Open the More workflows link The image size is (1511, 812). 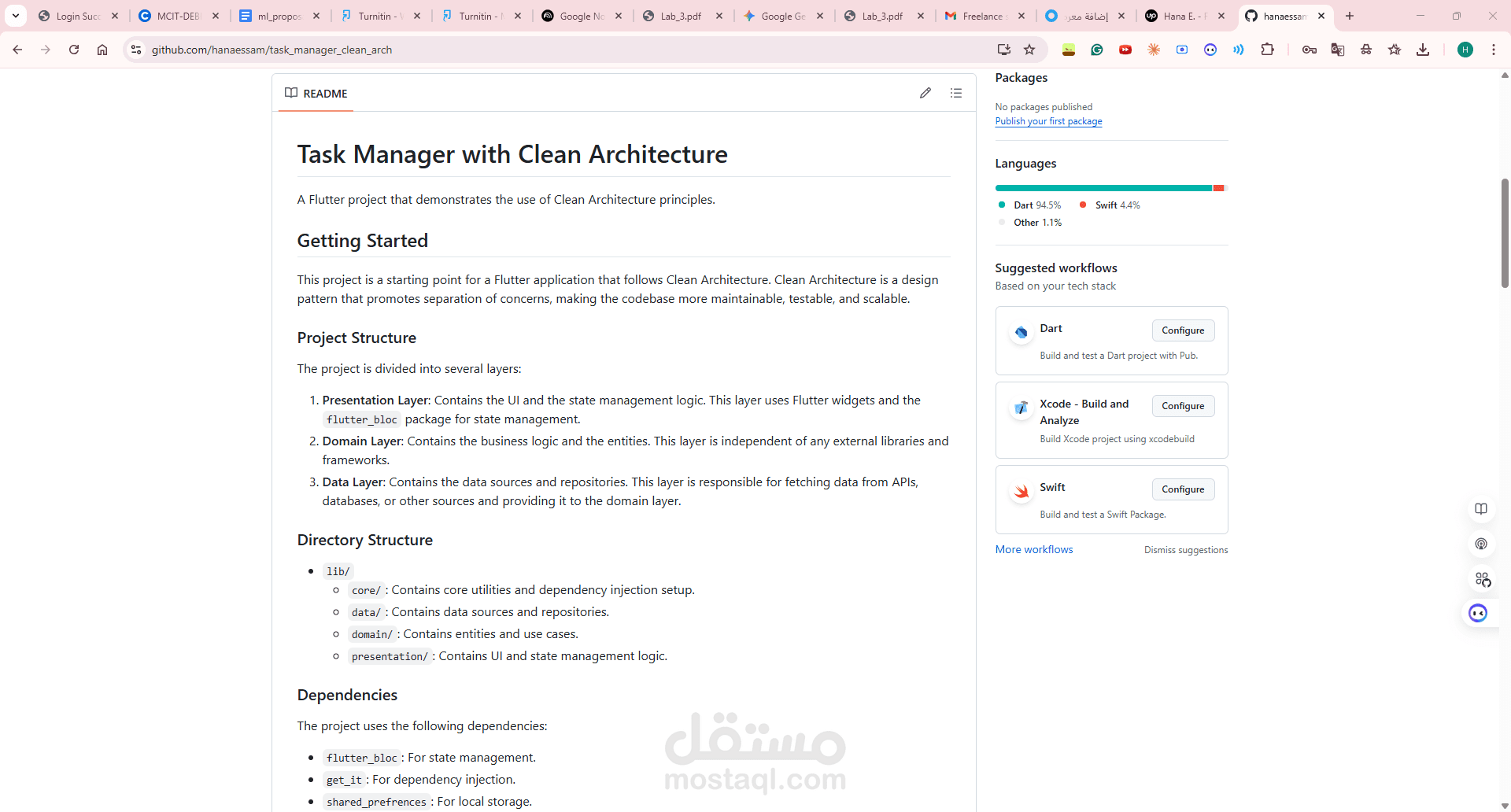pyautogui.click(x=1034, y=549)
